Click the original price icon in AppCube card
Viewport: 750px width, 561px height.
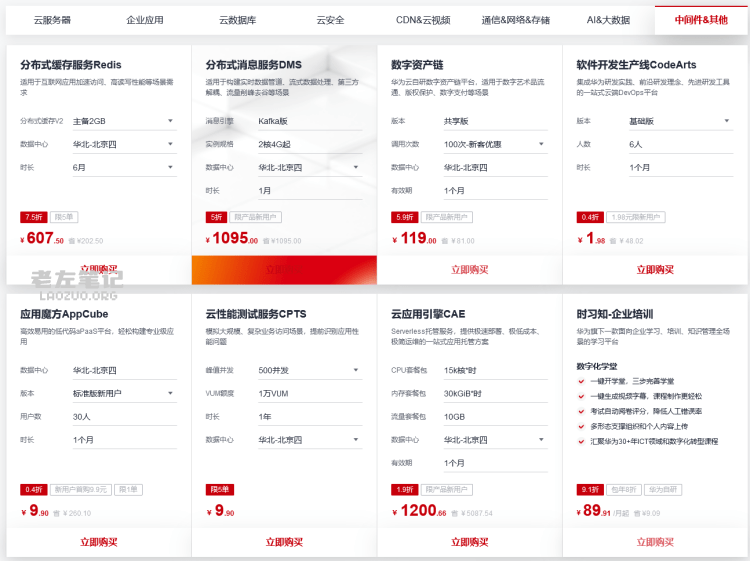(x=58, y=513)
